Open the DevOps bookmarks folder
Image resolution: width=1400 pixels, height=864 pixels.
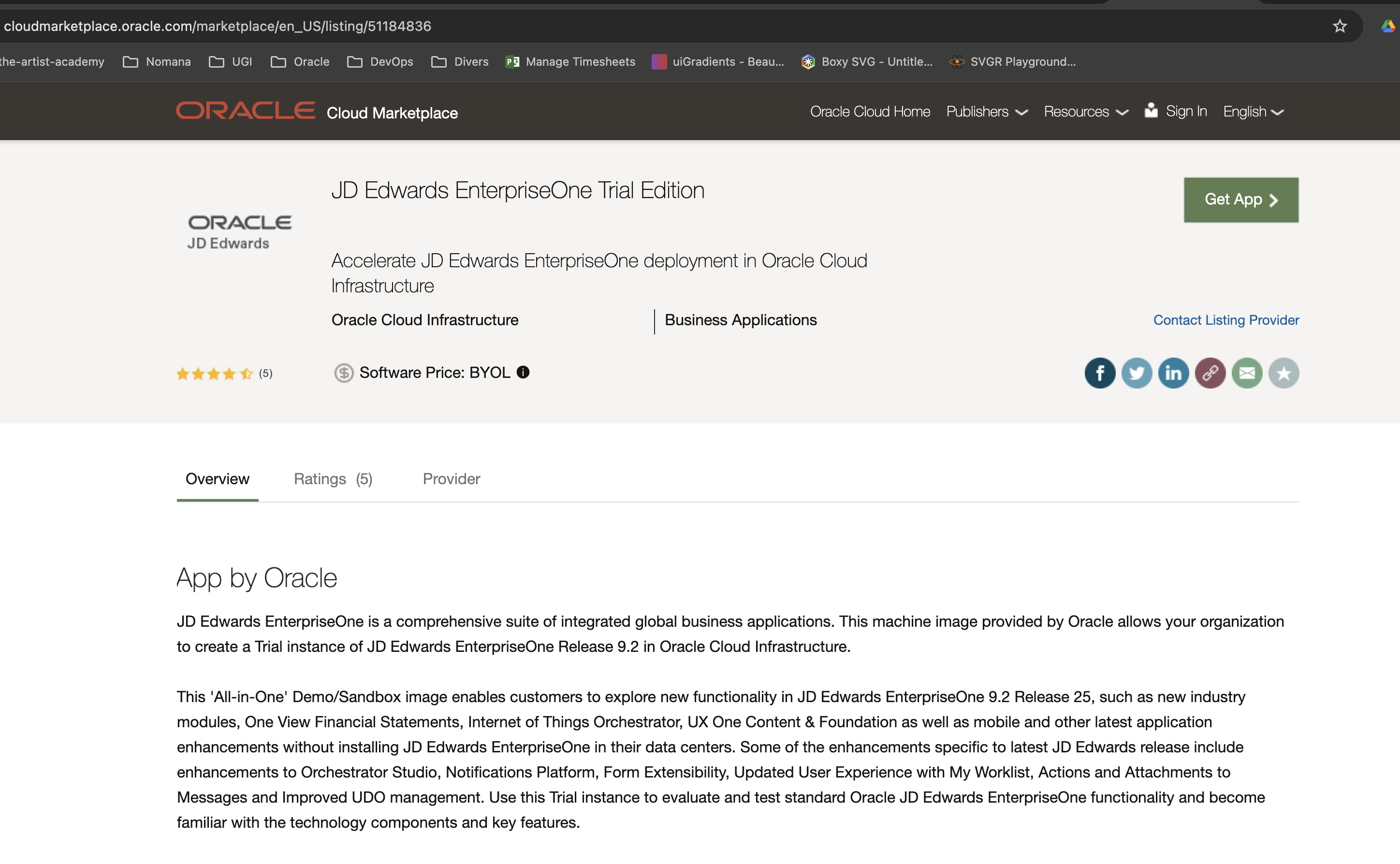point(380,62)
